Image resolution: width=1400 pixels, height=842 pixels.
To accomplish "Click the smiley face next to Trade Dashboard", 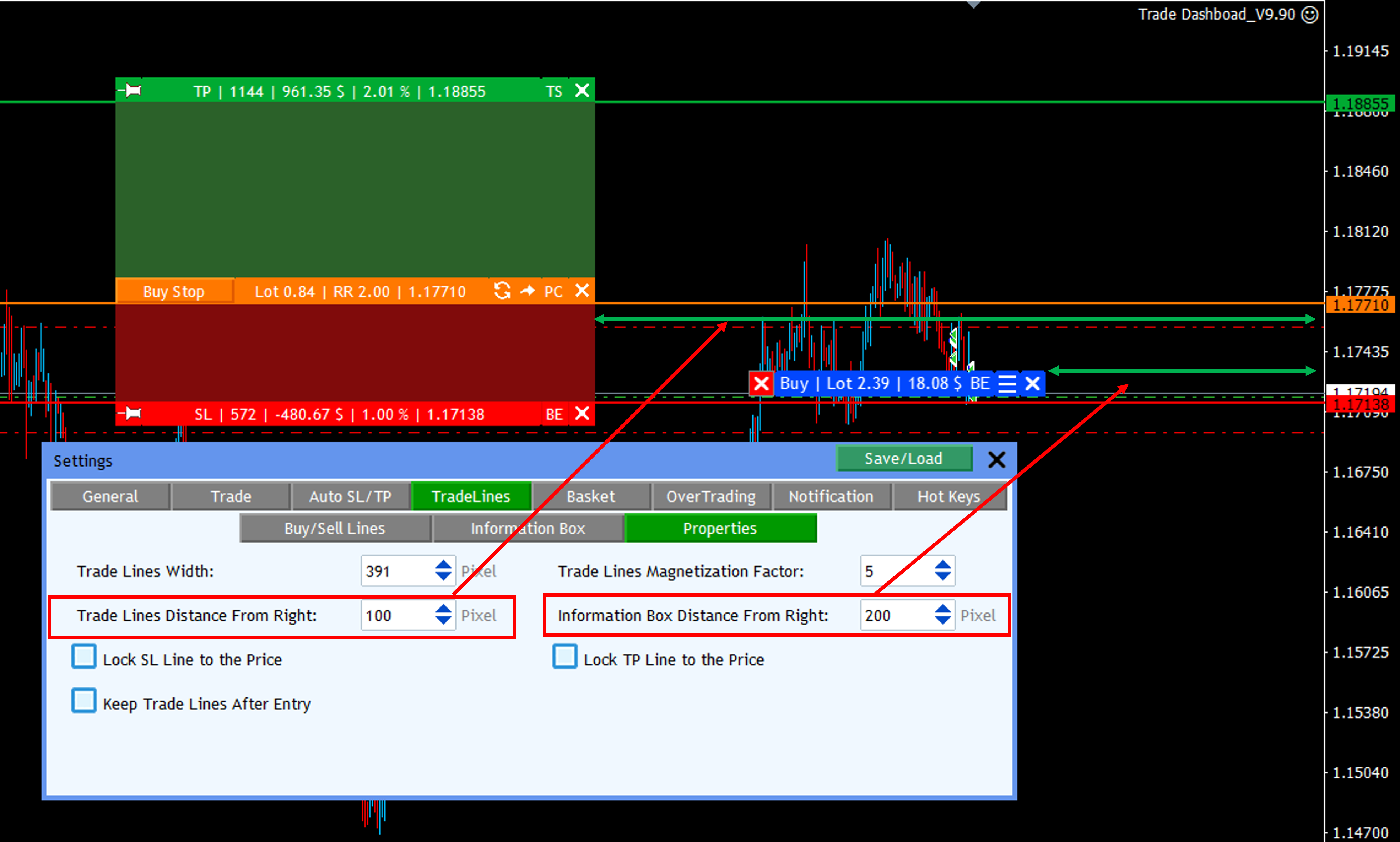I will point(1310,14).
